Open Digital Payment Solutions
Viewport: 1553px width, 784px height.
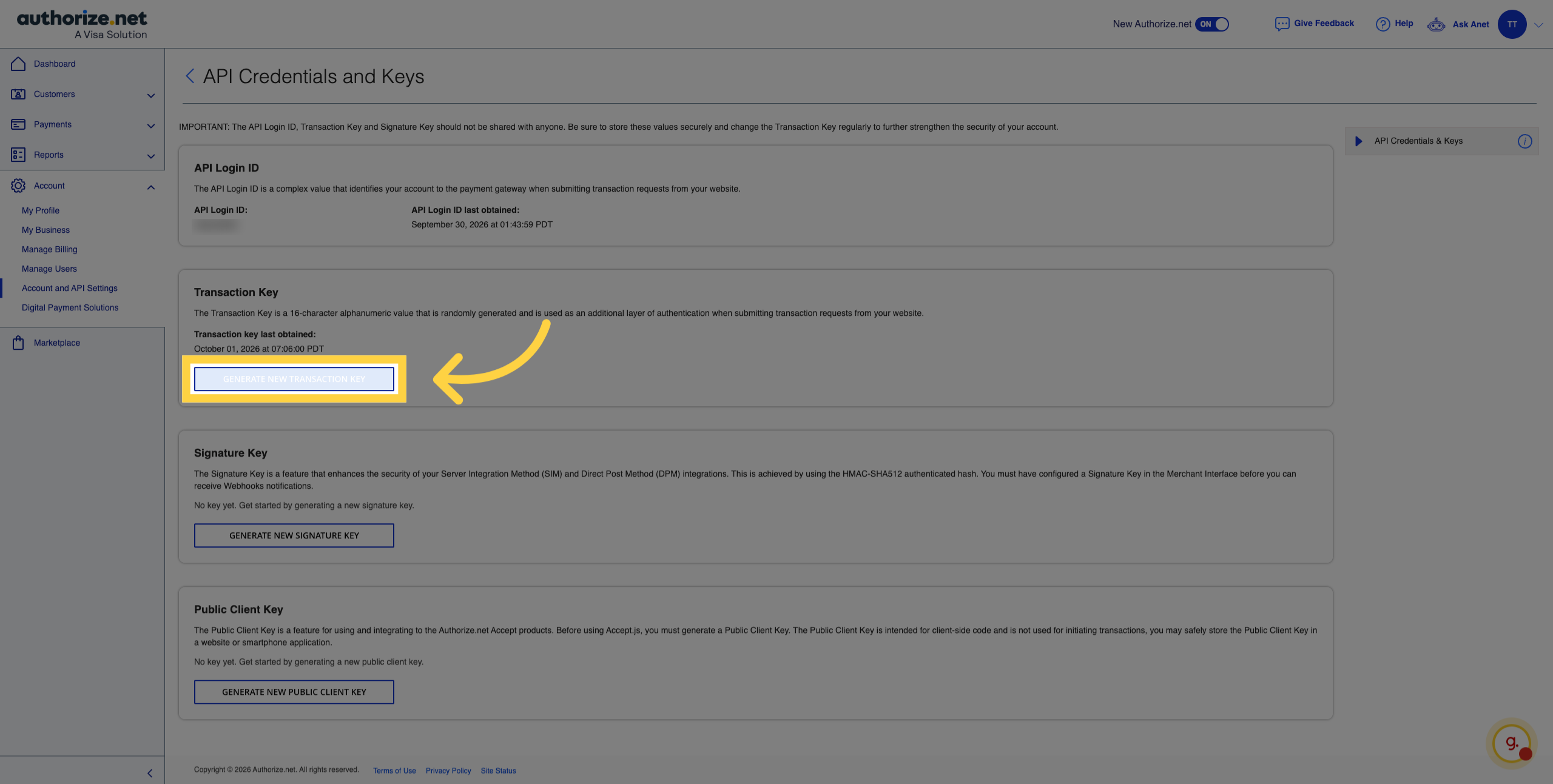pos(70,307)
